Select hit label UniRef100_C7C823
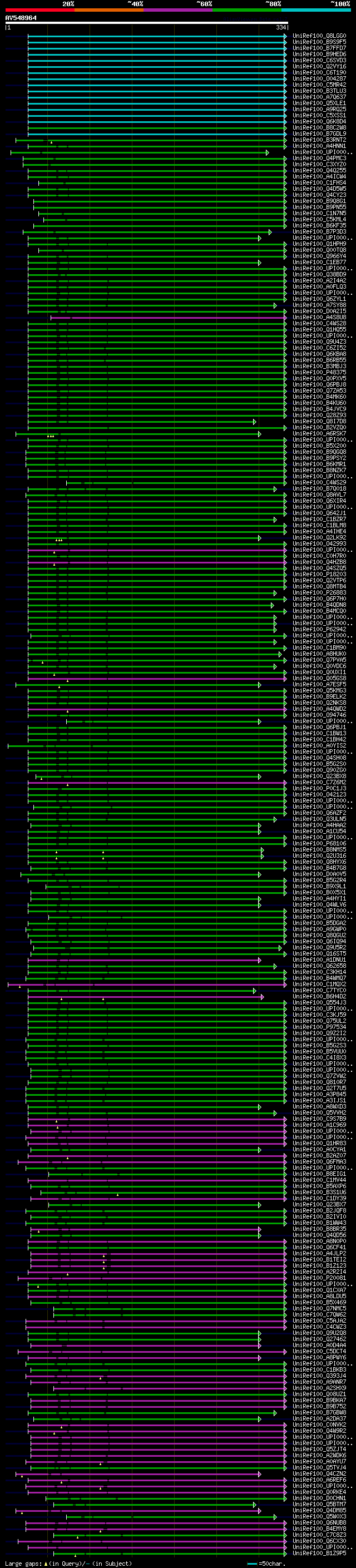The width and height of the screenshot is (356, 1568). (x=319, y=1535)
